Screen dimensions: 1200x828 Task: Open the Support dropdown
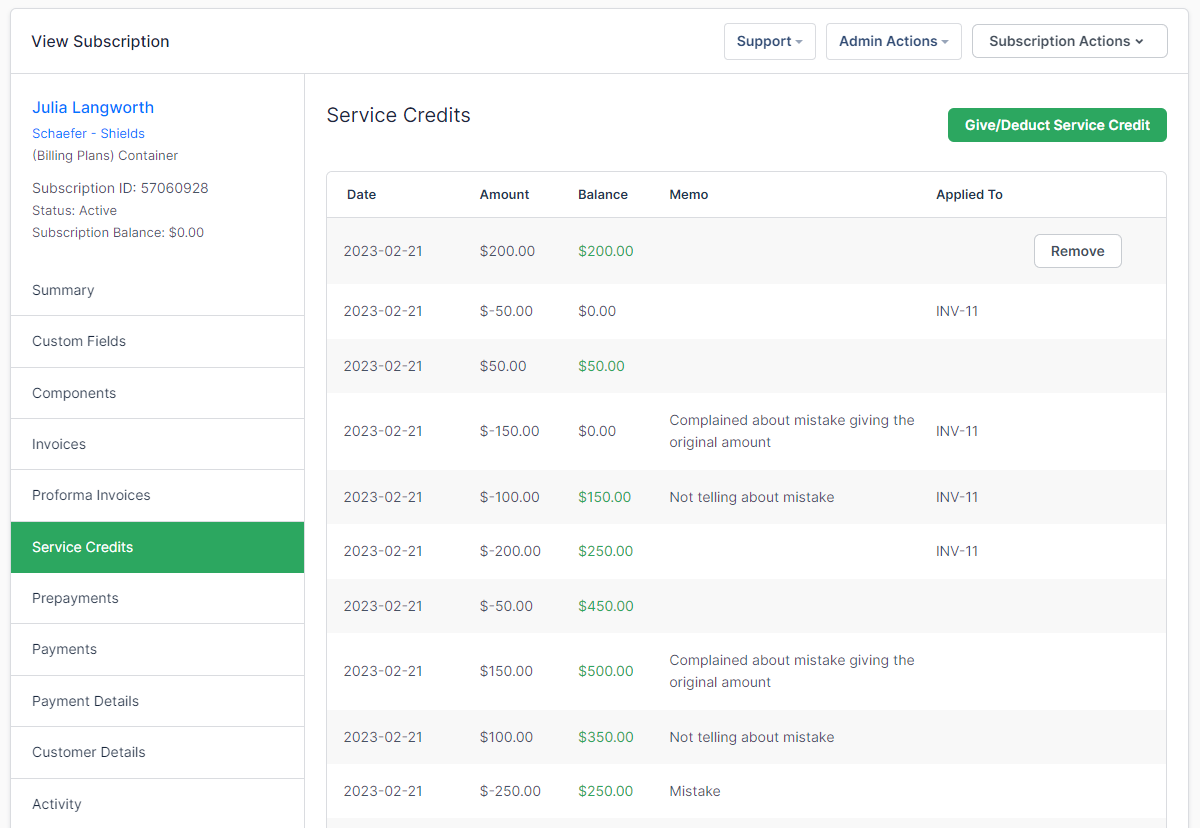(x=769, y=41)
